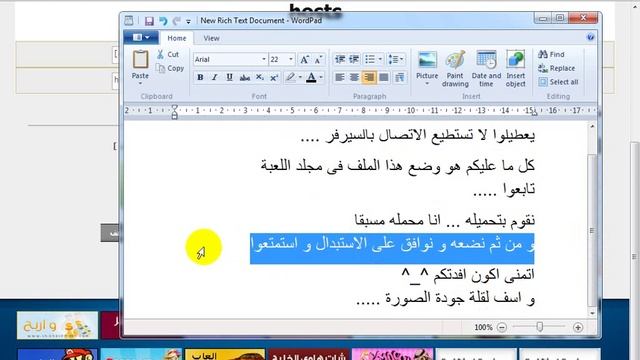Expand the Paste options arrow
The height and width of the screenshot is (360, 640).
click(140, 84)
